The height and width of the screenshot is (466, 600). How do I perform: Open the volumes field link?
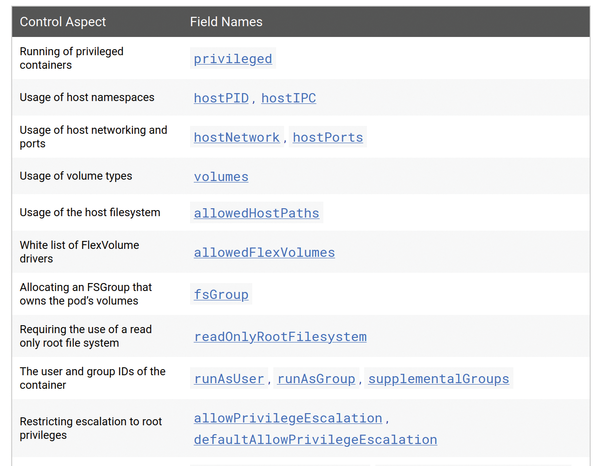tap(221, 177)
